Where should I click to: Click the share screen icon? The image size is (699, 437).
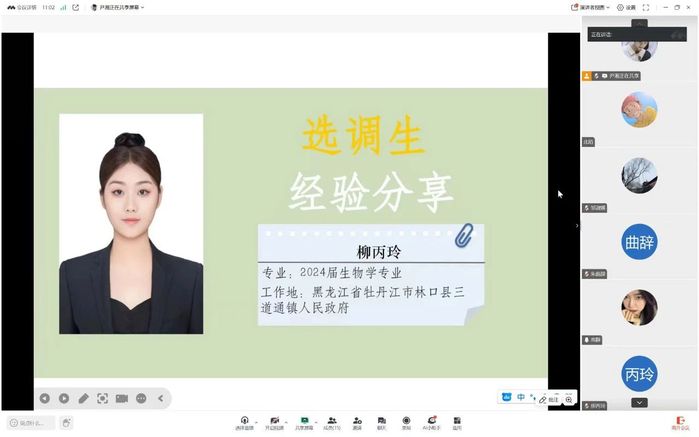(303, 422)
